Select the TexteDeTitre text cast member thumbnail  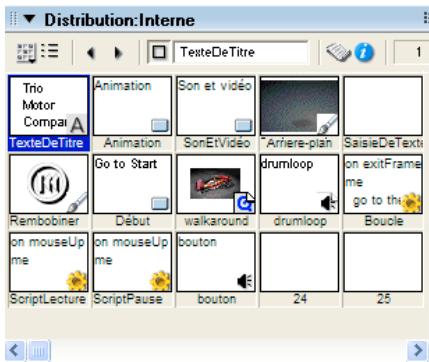point(49,106)
